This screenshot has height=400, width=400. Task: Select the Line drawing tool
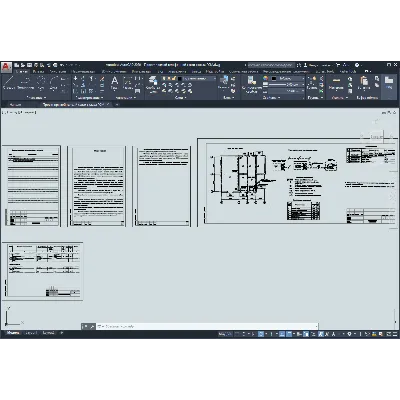[9, 82]
